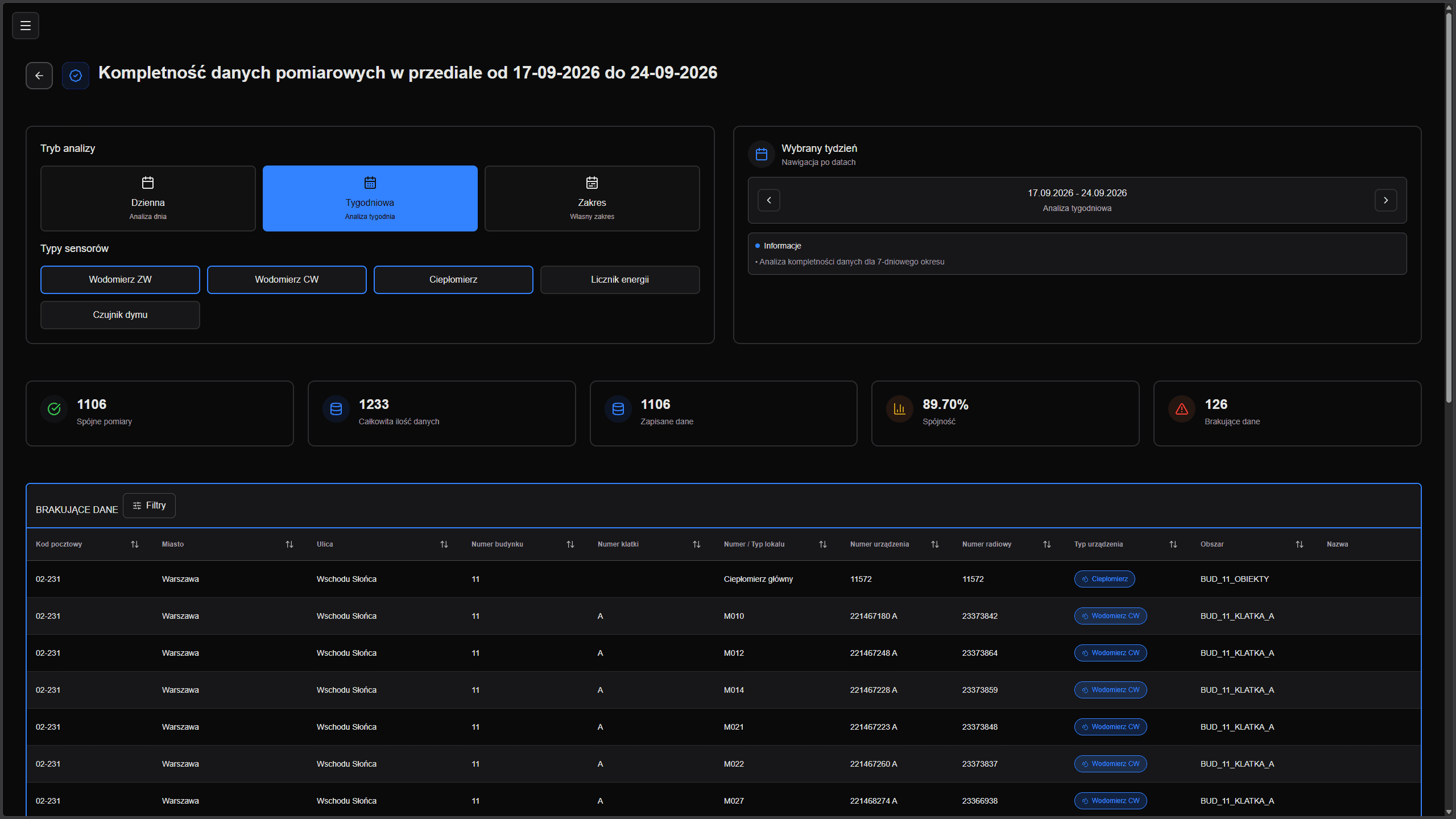
Task: Click Ciepłomierz główny cell
Action: pyautogui.click(x=758, y=579)
